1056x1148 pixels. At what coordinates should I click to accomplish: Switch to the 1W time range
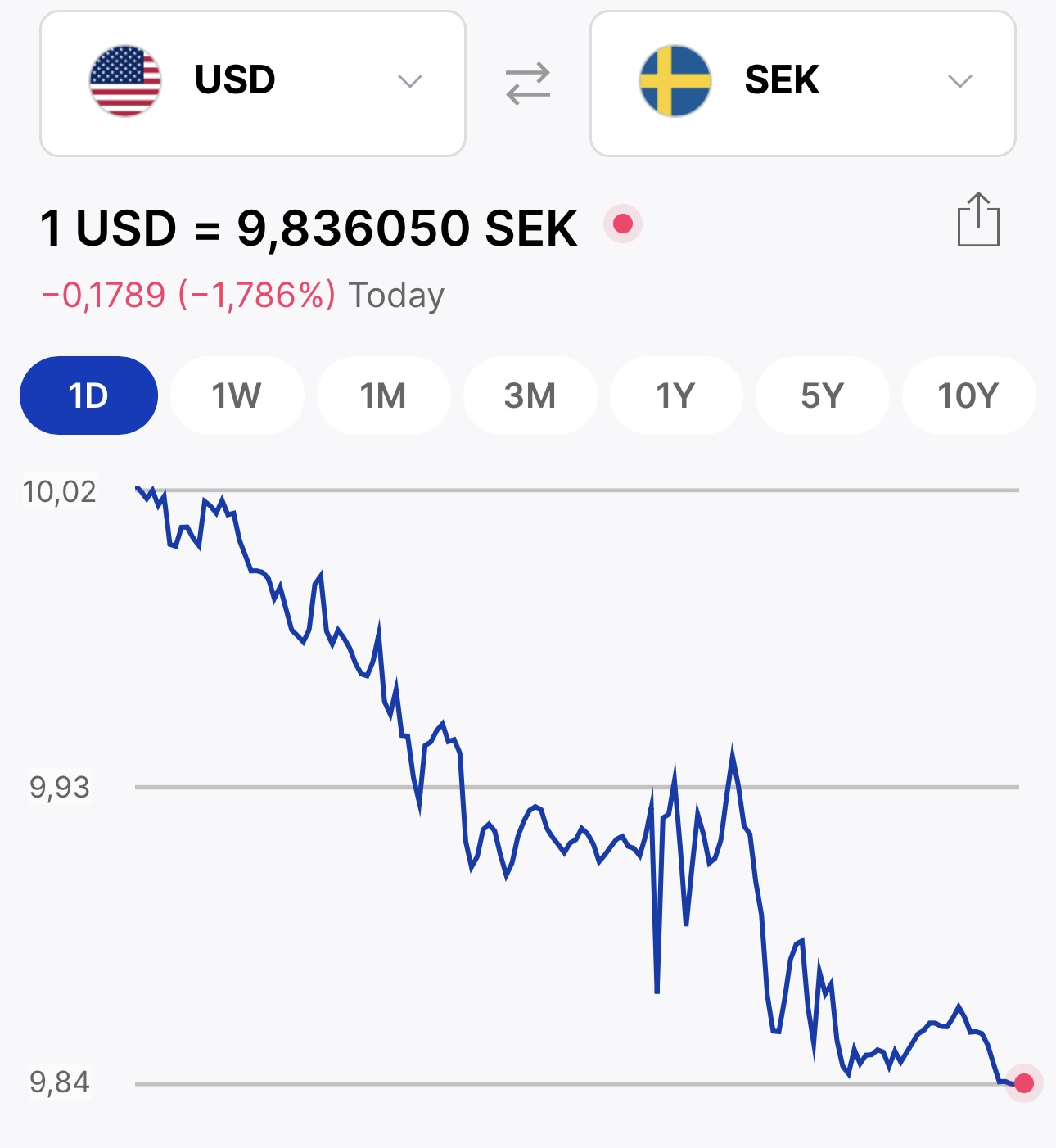[x=237, y=395]
